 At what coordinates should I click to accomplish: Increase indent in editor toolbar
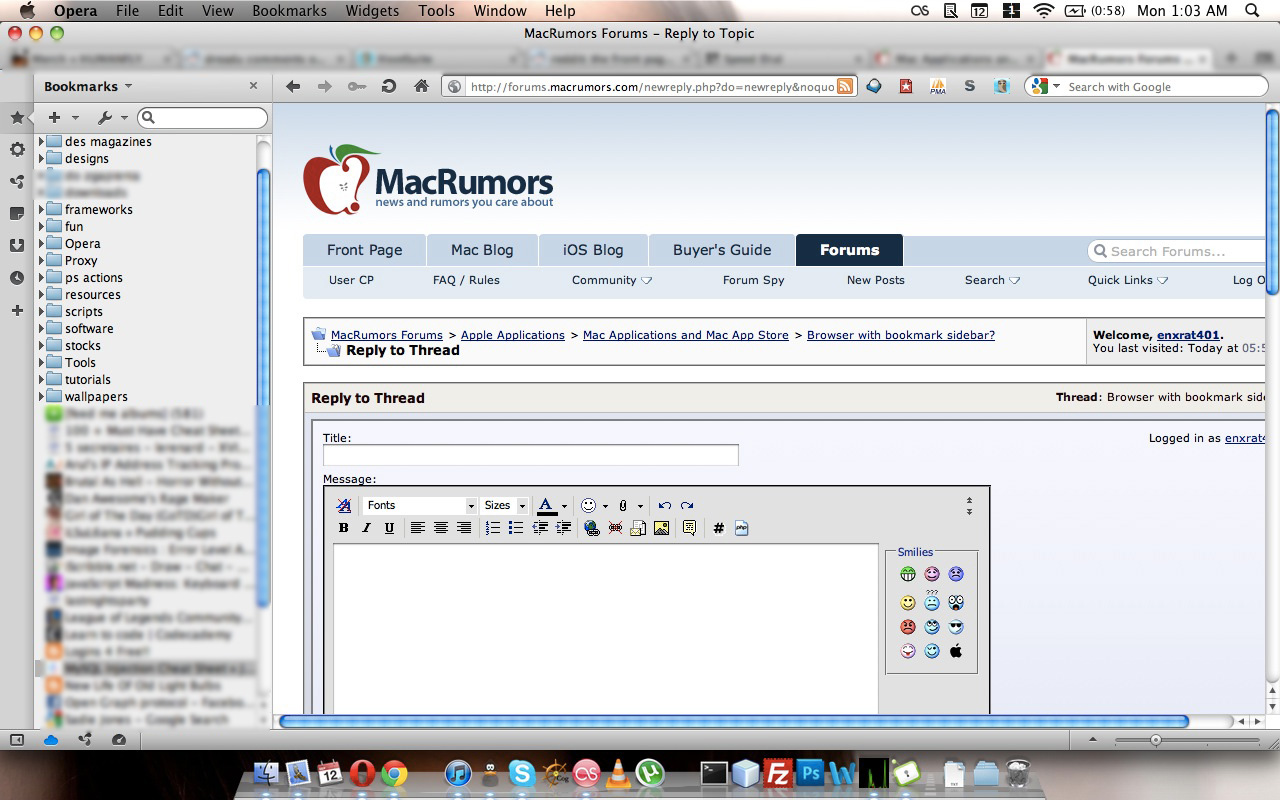click(564, 528)
